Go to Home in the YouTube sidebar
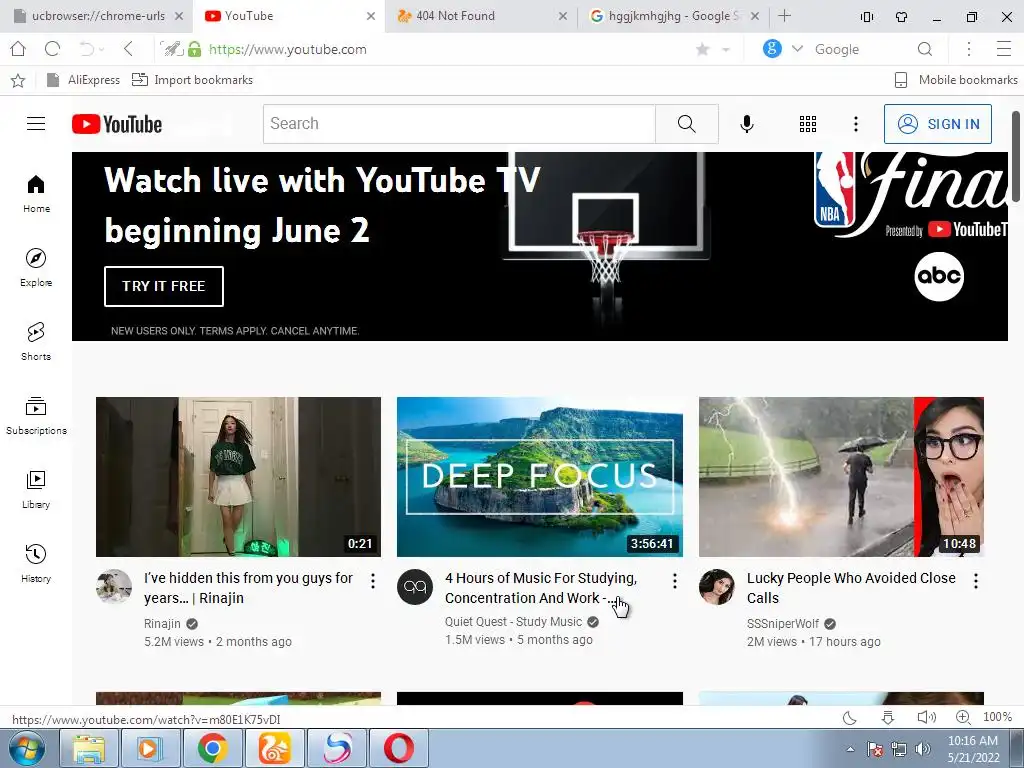Image resolution: width=1024 pixels, height=768 pixels. pyautogui.click(x=36, y=194)
